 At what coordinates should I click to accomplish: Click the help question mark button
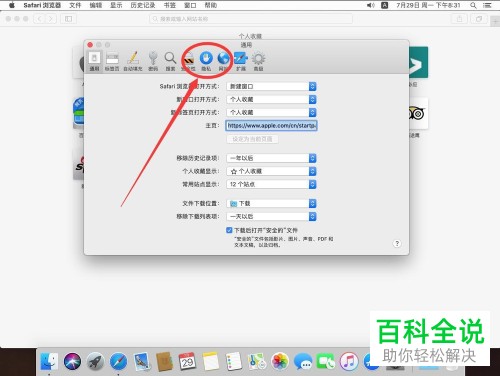[397, 243]
